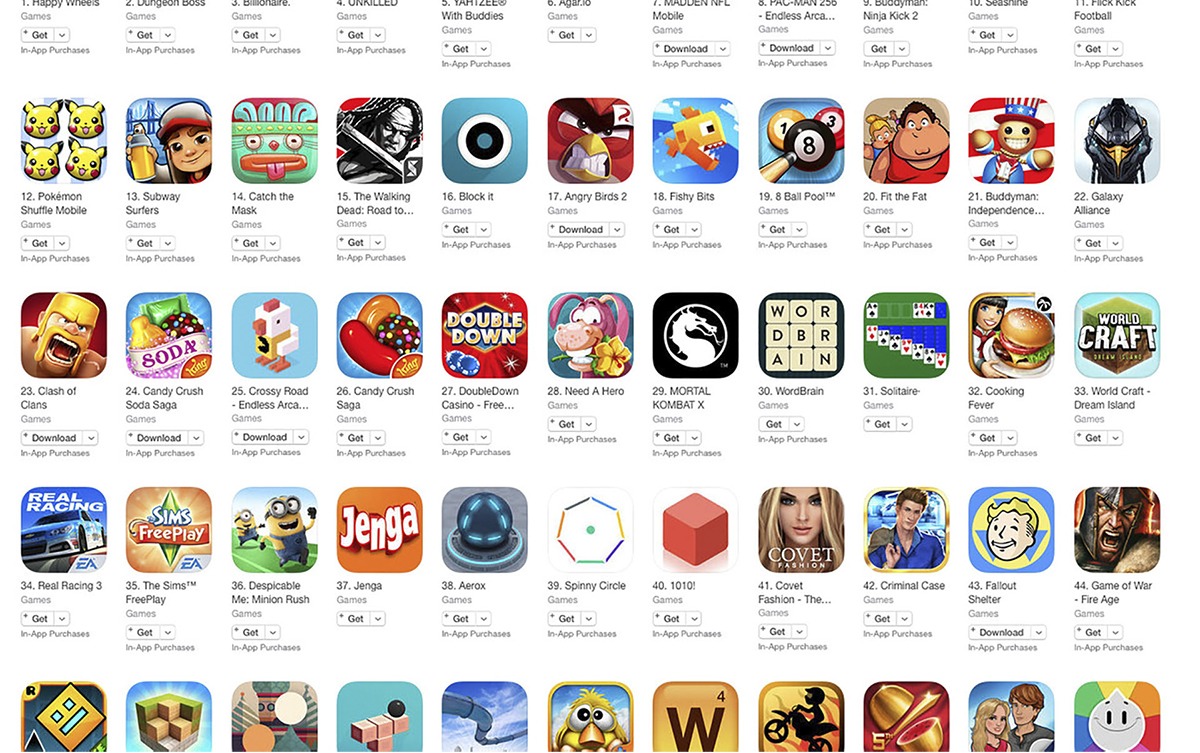Screen dimensions: 1200x753
Task: Expand the dropdown arrow beside Block it Get
Action: pyautogui.click(x=484, y=229)
